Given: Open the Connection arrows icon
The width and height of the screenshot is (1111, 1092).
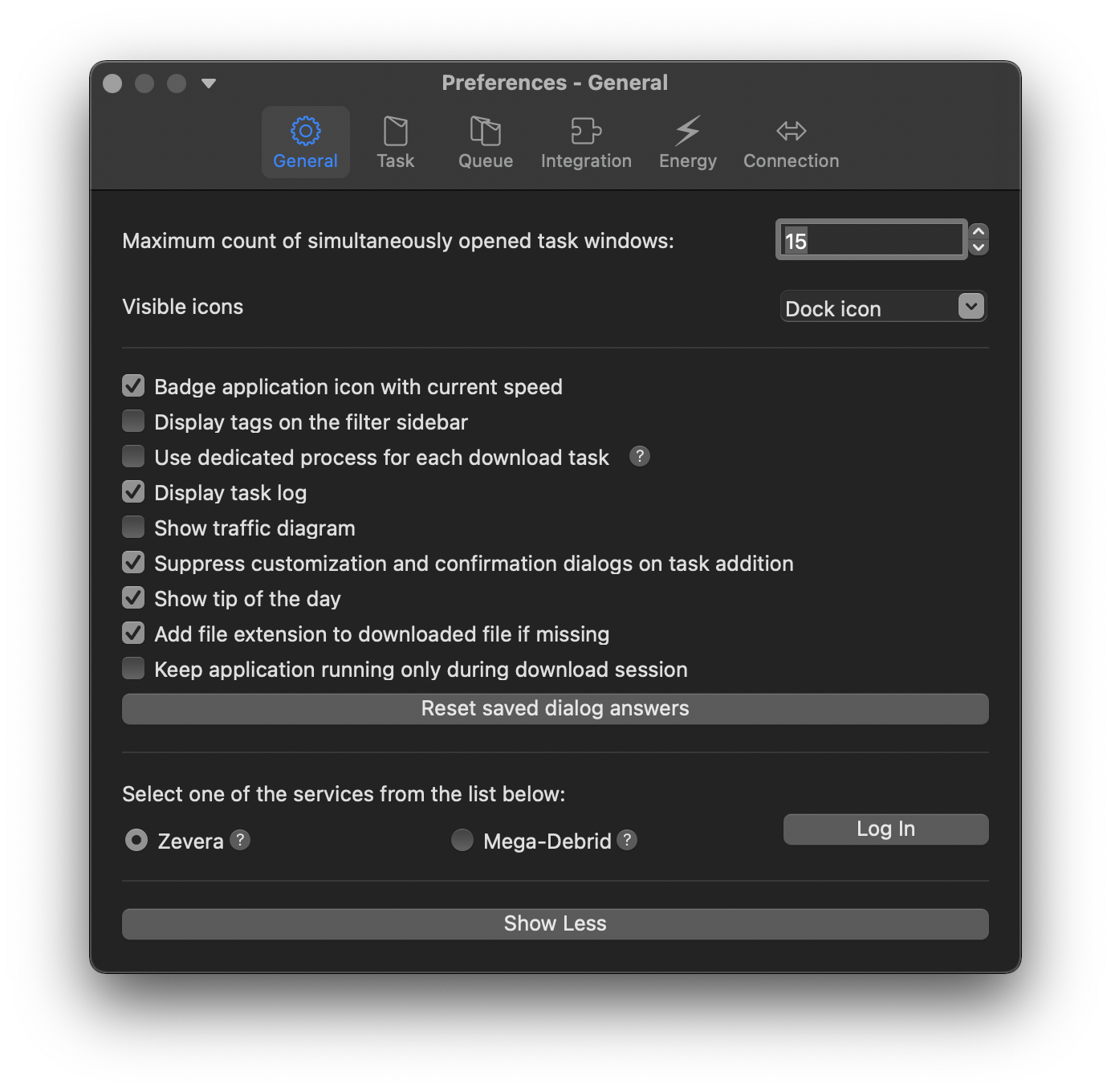Looking at the screenshot, I should 791,132.
